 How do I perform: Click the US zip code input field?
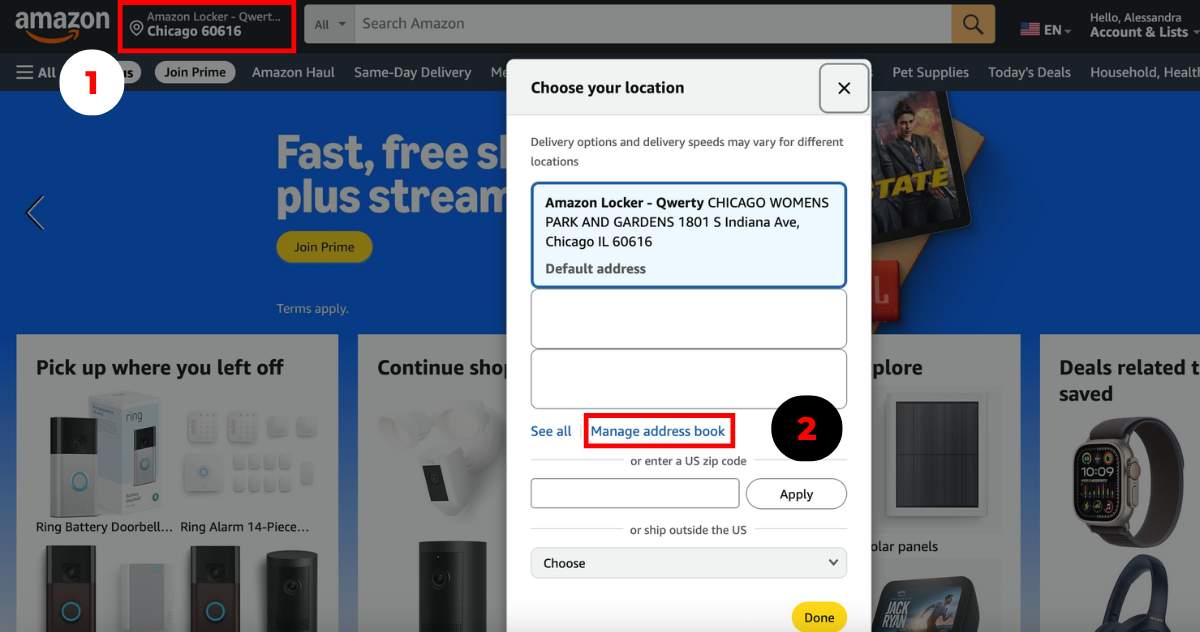(x=635, y=493)
